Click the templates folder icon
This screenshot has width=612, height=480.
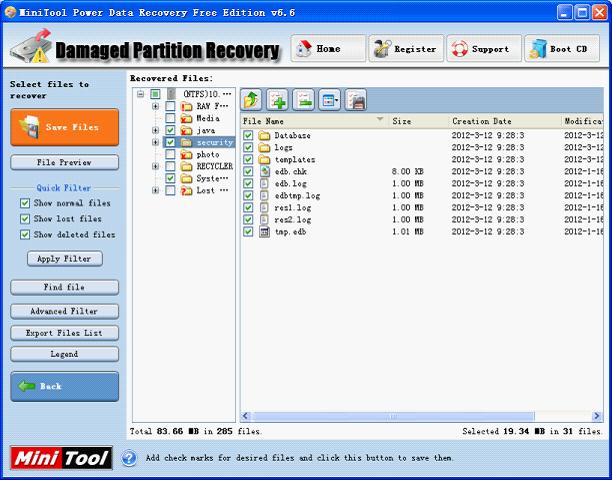coord(264,160)
